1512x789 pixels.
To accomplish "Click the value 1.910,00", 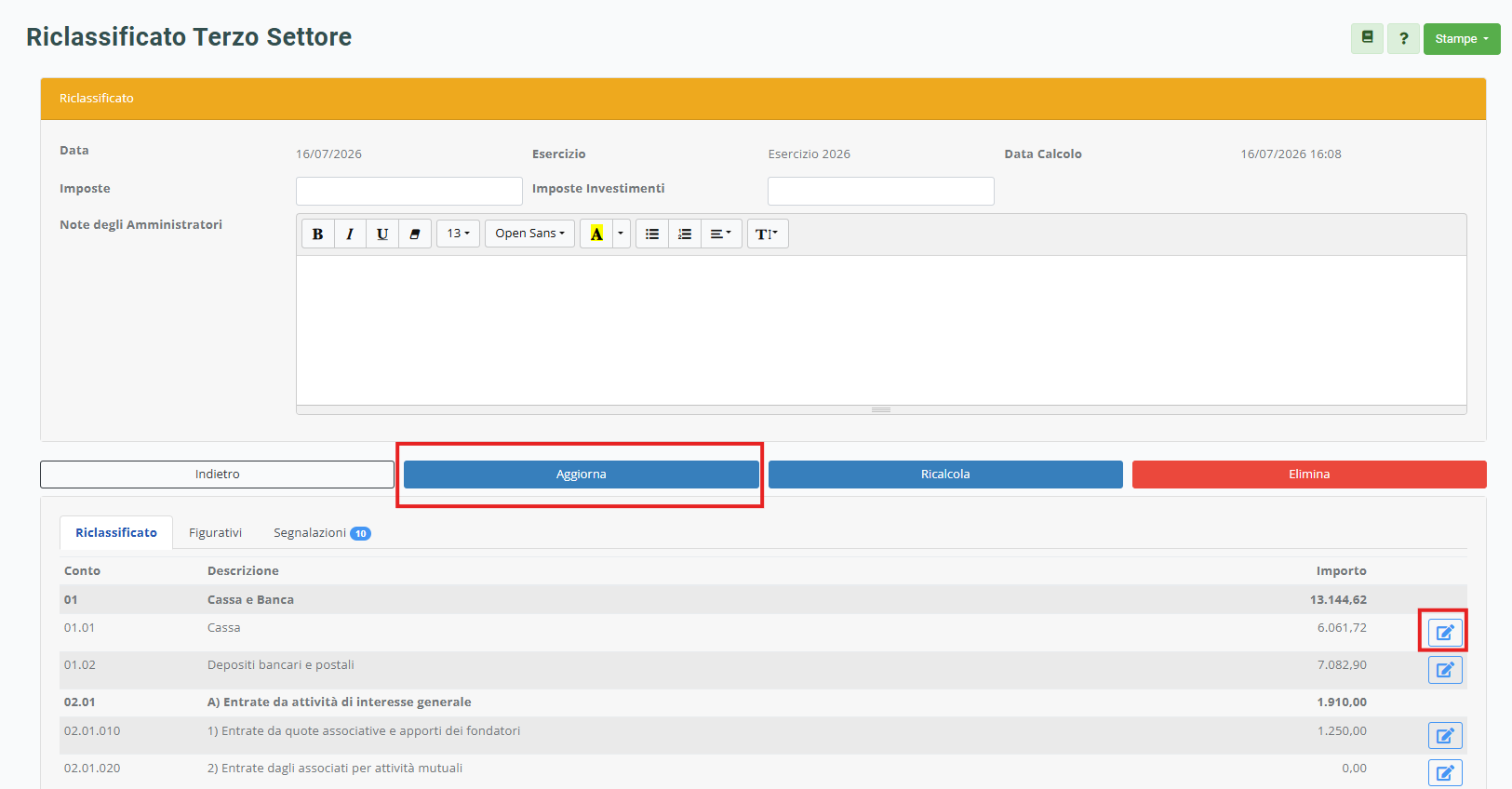I will tap(1342, 702).
